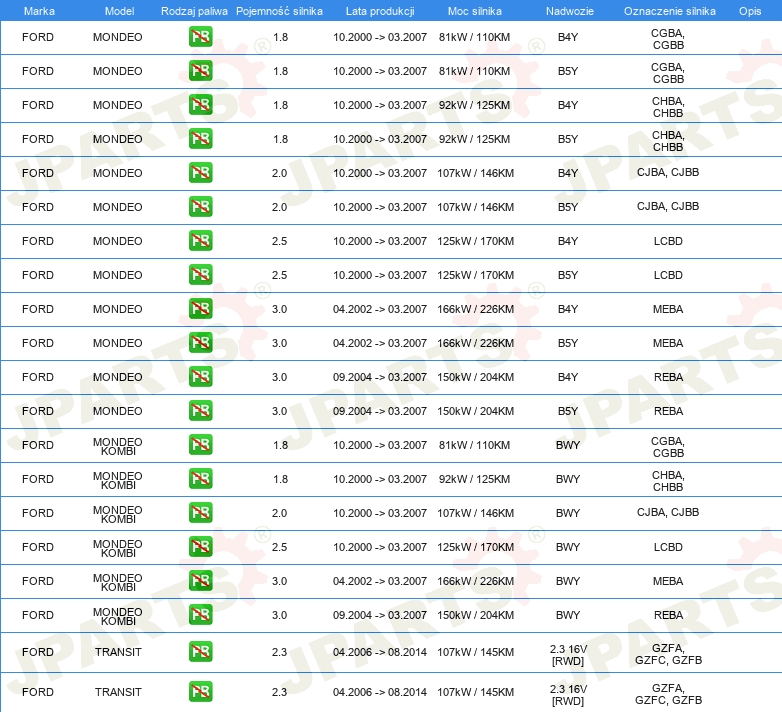Click the Pojemność silnika column header
782x712 pixels.
click(279, 11)
